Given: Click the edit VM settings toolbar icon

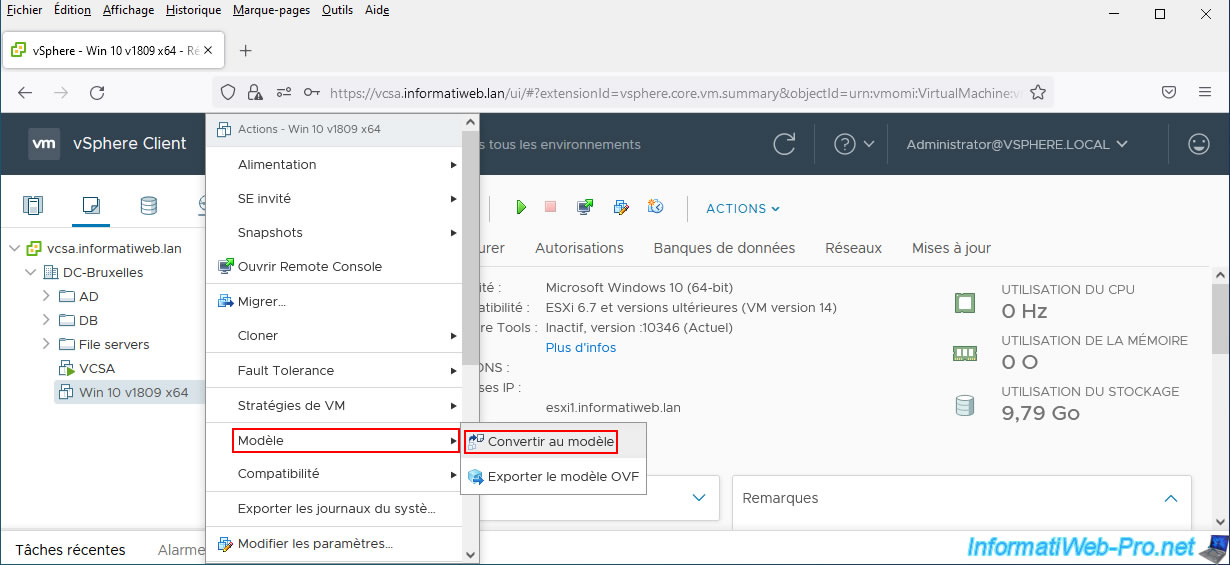Looking at the screenshot, I should click(621, 207).
